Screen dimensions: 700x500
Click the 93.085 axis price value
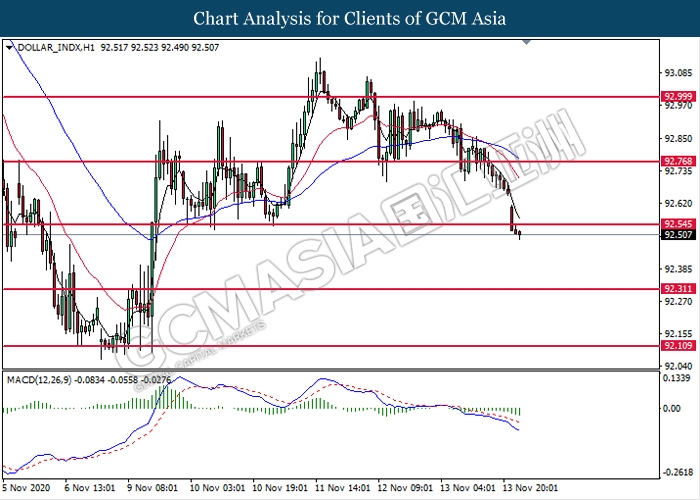tap(679, 73)
